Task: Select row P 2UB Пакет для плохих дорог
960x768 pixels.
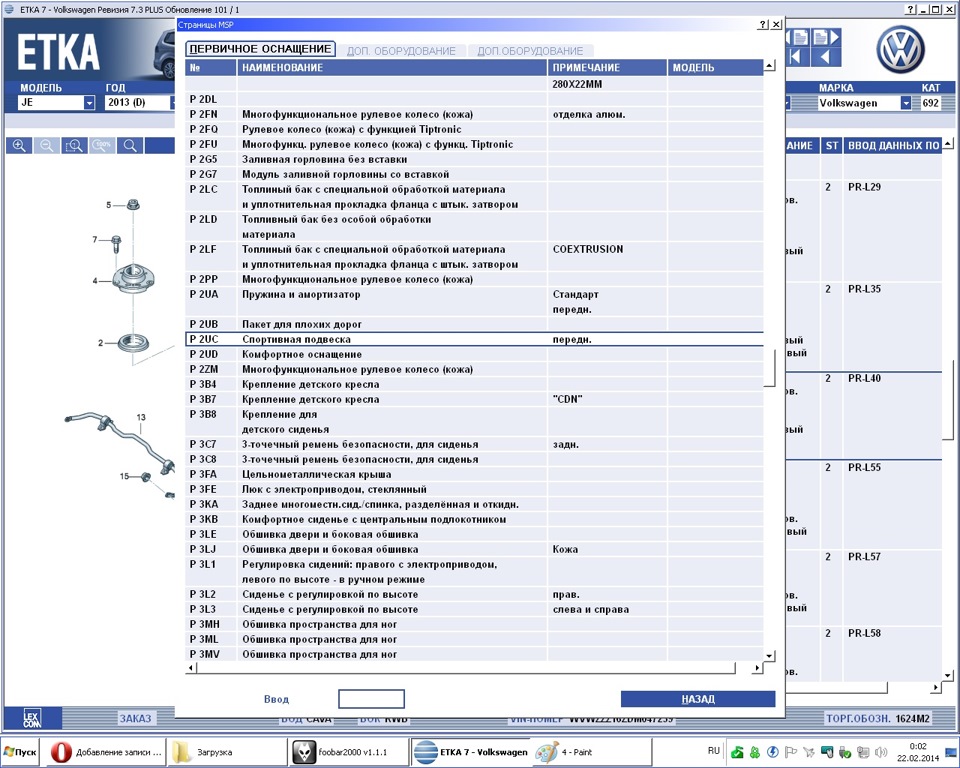Action: coord(474,324)
